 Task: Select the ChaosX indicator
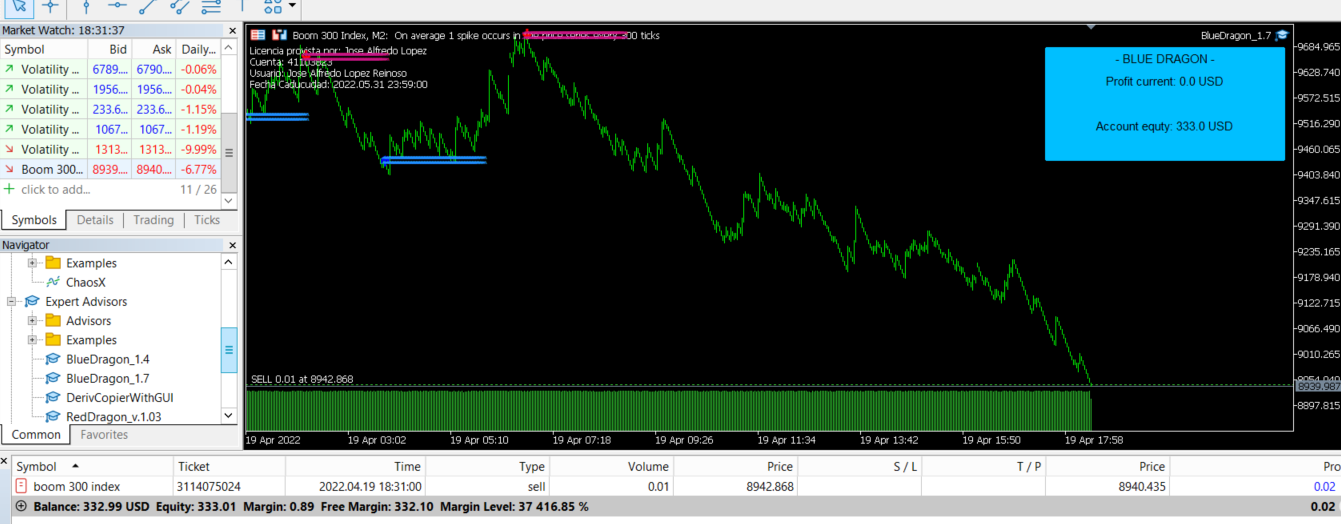coord(85,282)
